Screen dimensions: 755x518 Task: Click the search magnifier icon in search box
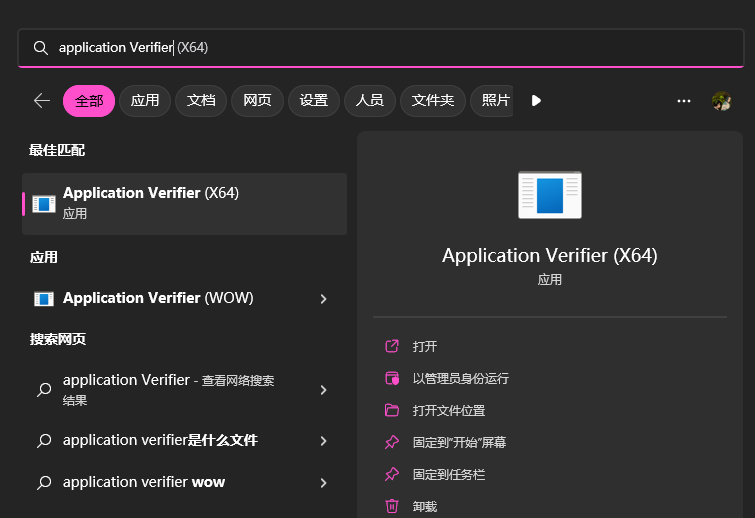41,48
